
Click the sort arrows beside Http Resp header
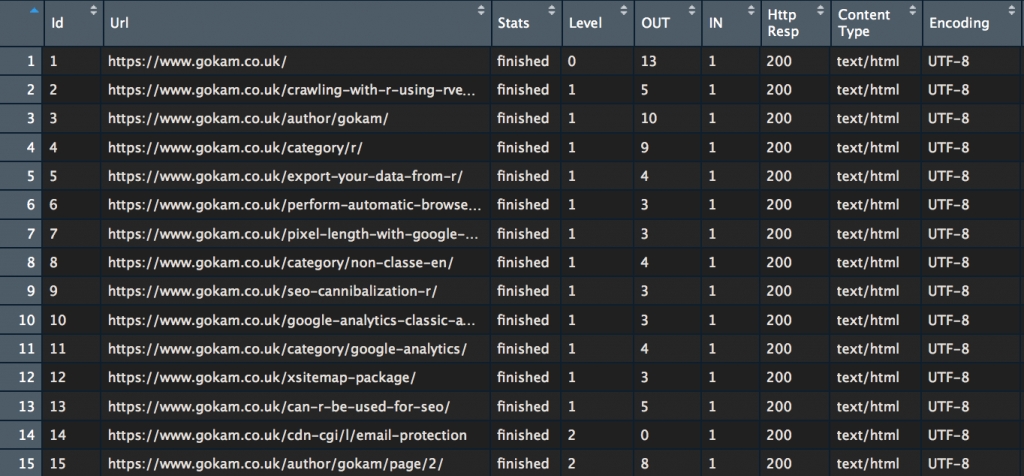822,11
